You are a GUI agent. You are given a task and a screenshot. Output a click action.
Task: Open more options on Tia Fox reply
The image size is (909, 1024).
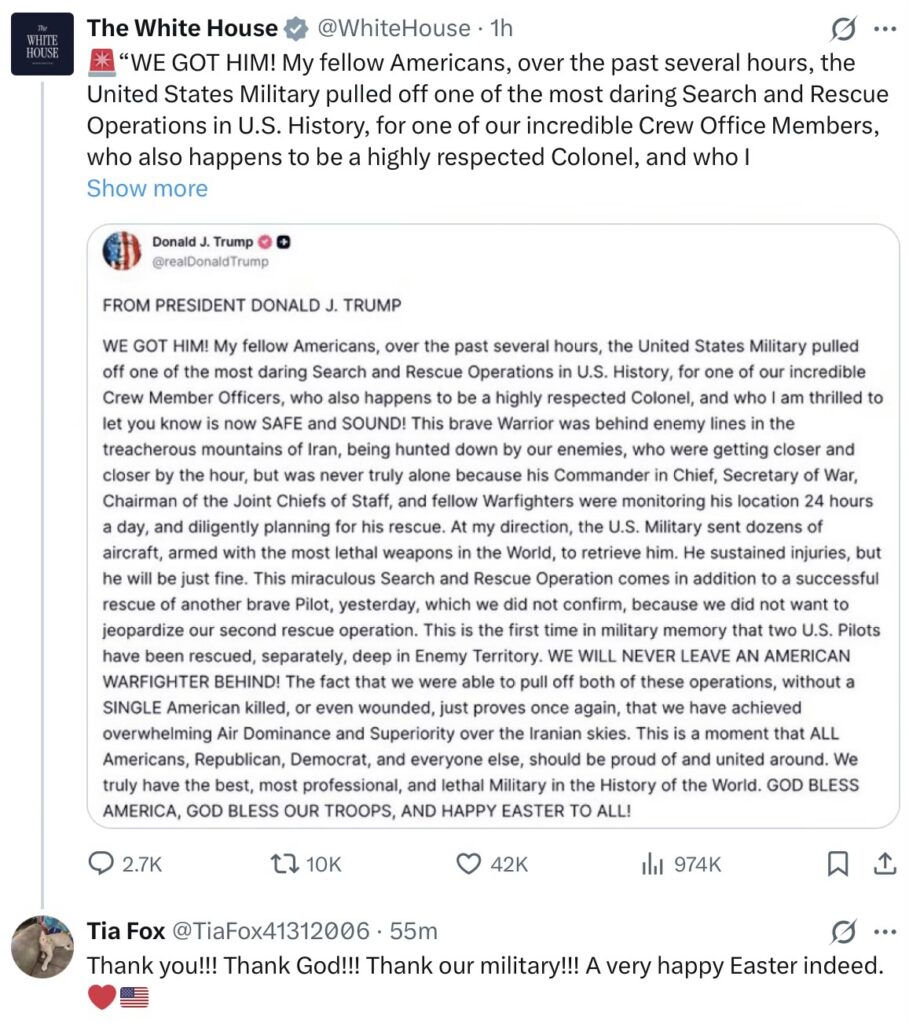pyautogui.click(x=885, y=932)
